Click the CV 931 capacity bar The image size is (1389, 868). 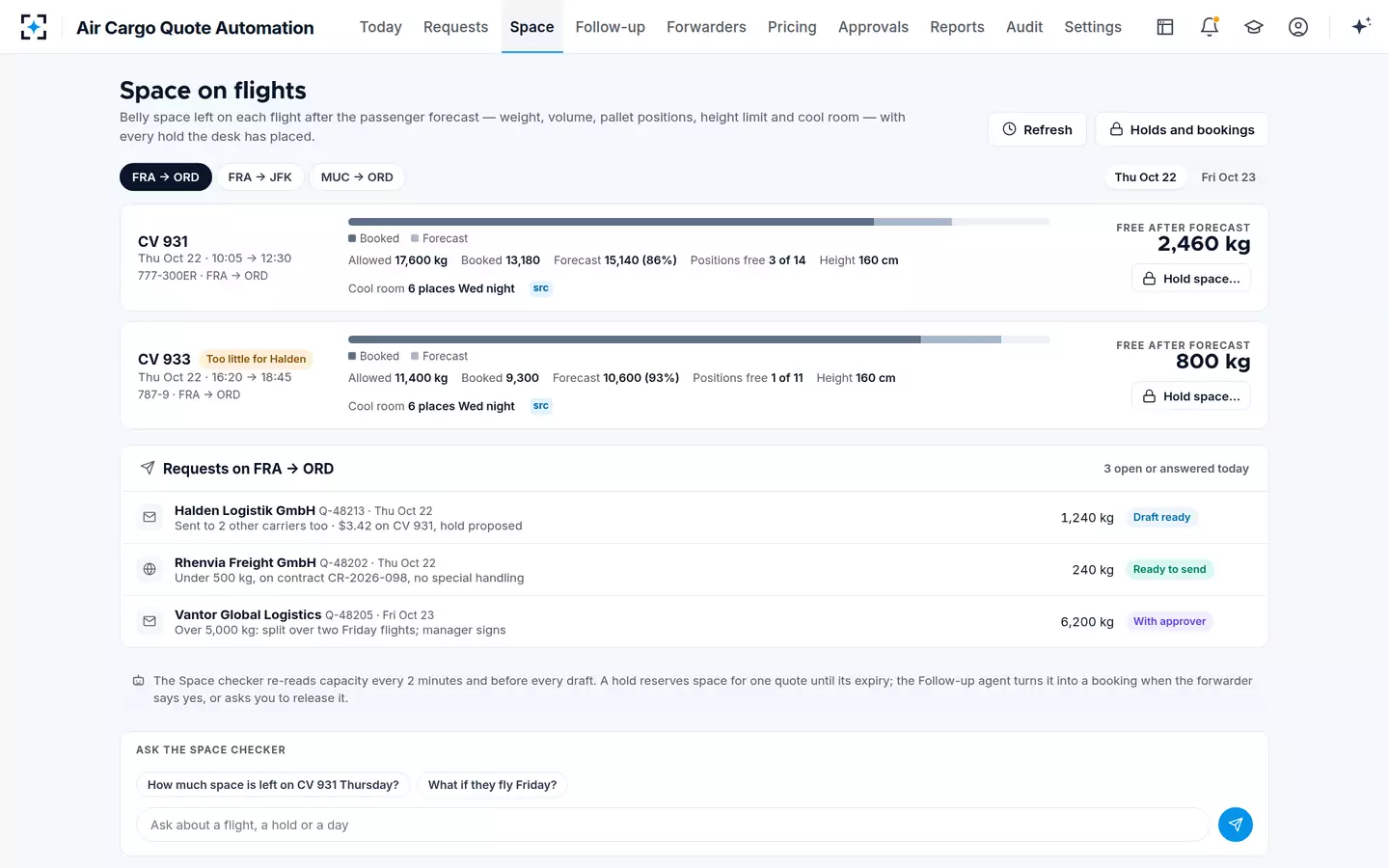[698, 222]
